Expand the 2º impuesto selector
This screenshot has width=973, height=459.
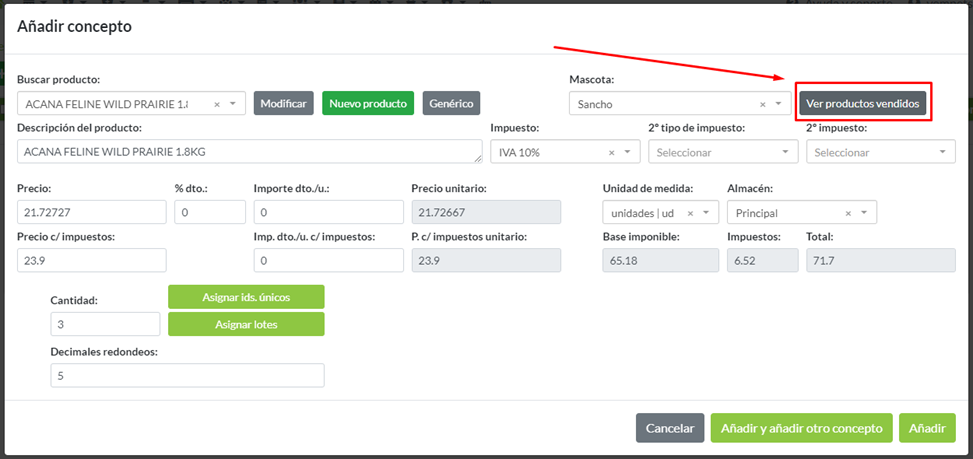941,153
